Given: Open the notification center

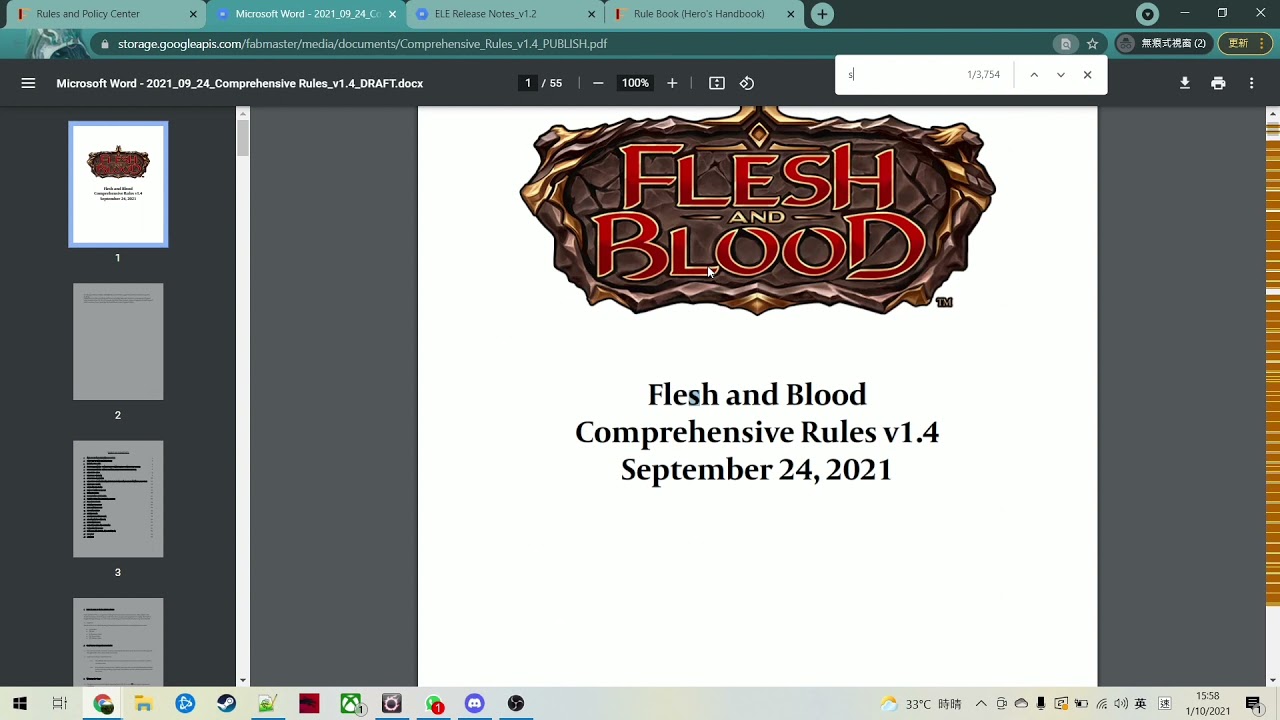Looking at the screenshot, I should [1253, 704].
